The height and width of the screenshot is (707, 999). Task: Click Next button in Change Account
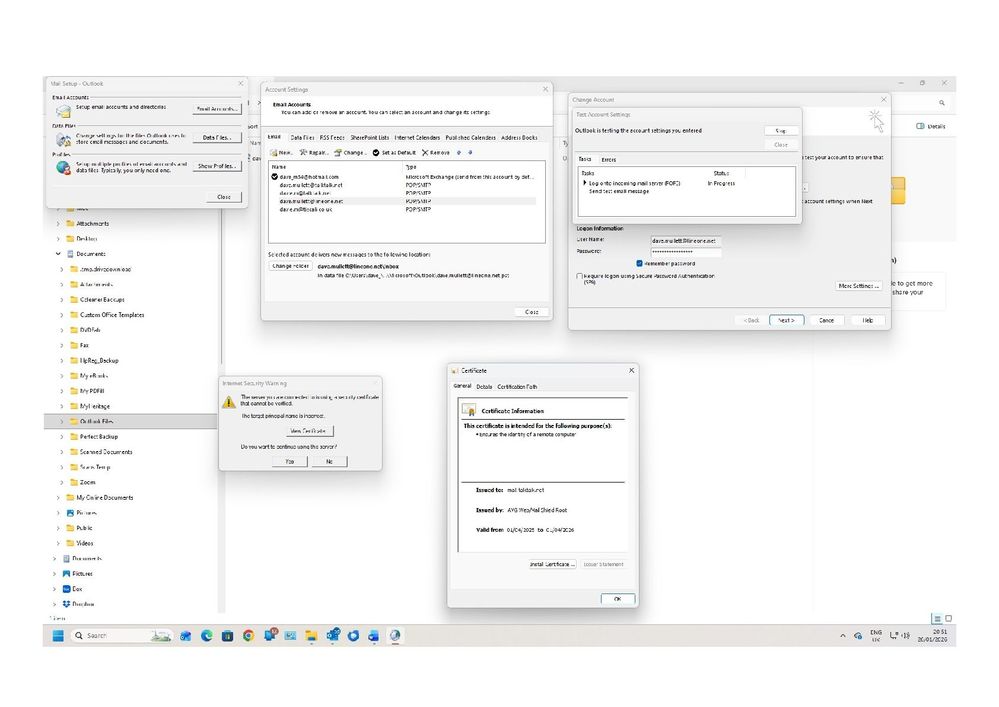point(786,320)
